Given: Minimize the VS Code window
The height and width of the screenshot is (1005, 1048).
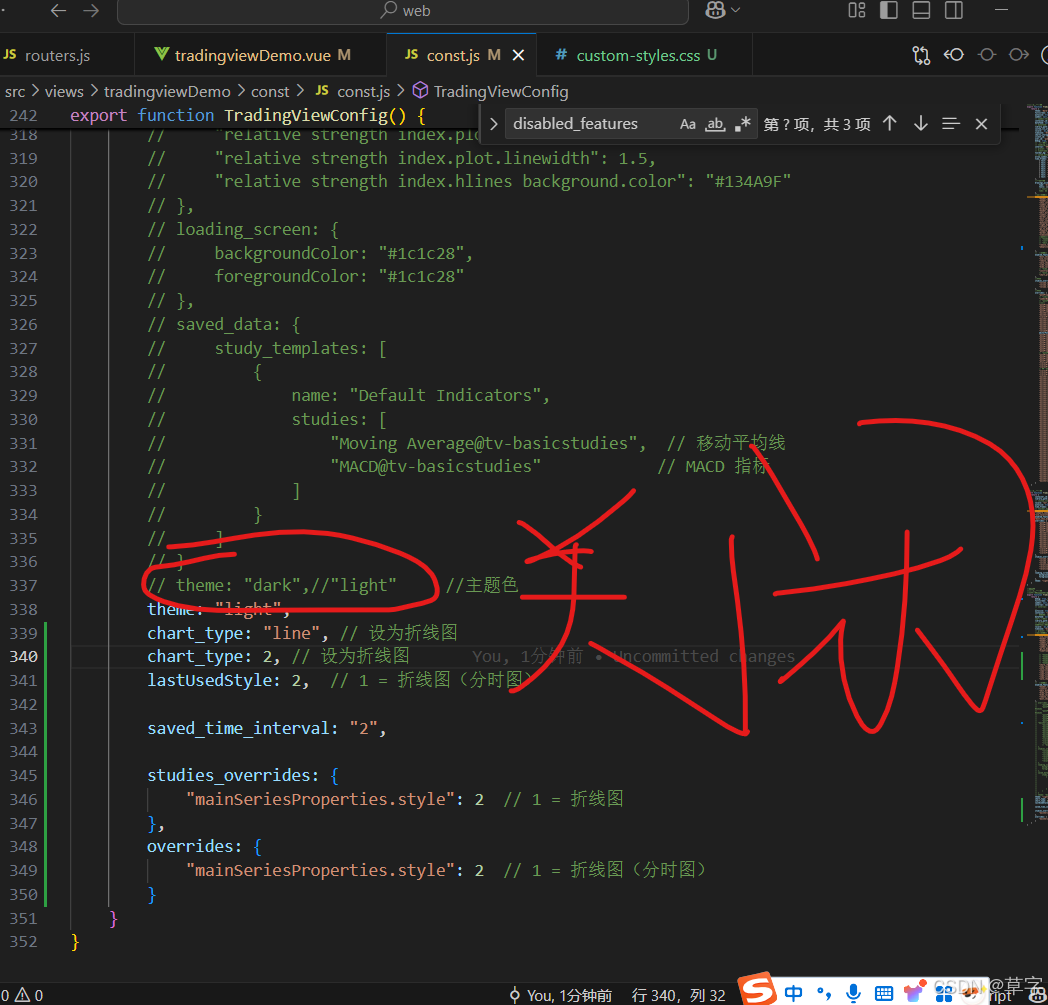Looking at the screenshot, I should pos(1001,10).
